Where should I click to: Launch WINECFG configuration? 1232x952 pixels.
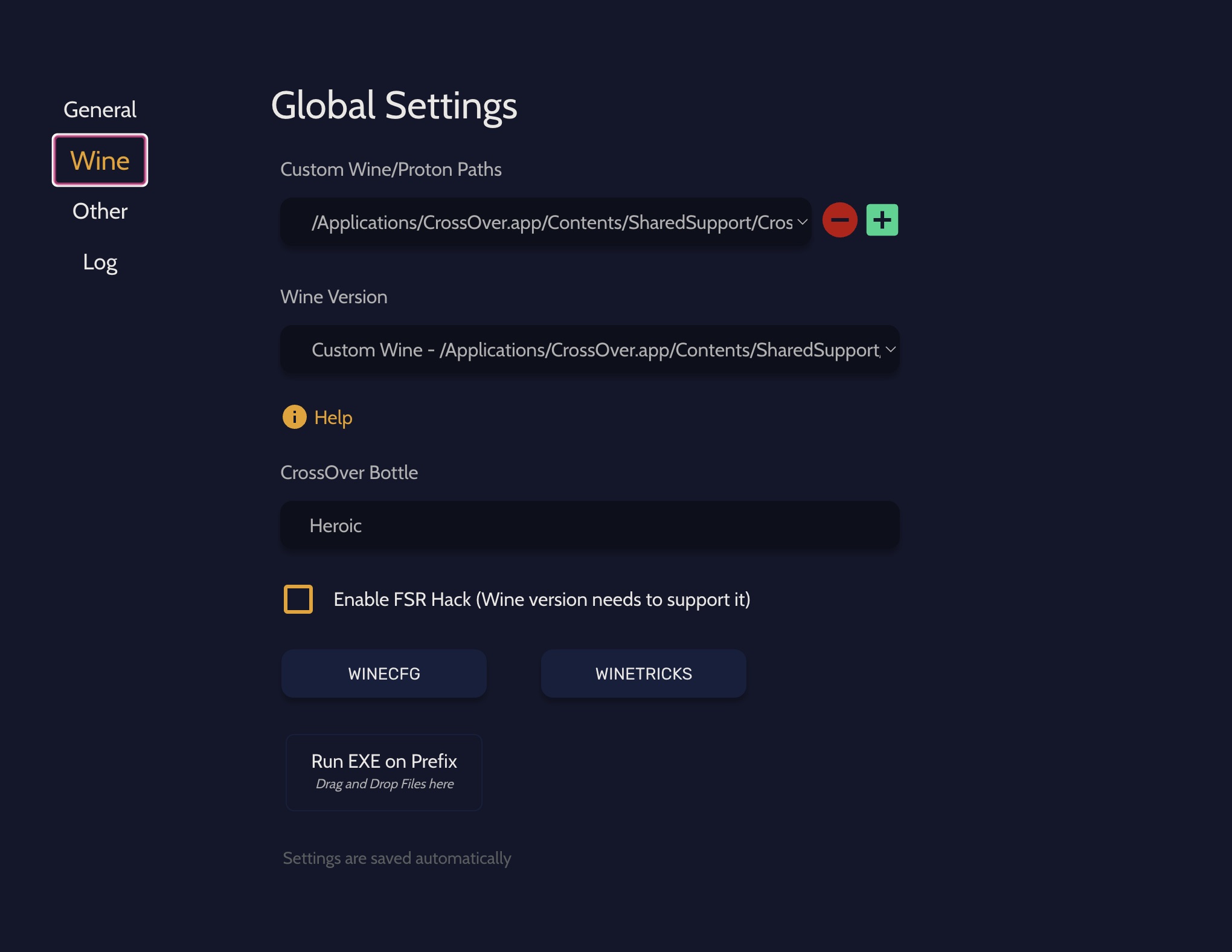tap(383, 673)
